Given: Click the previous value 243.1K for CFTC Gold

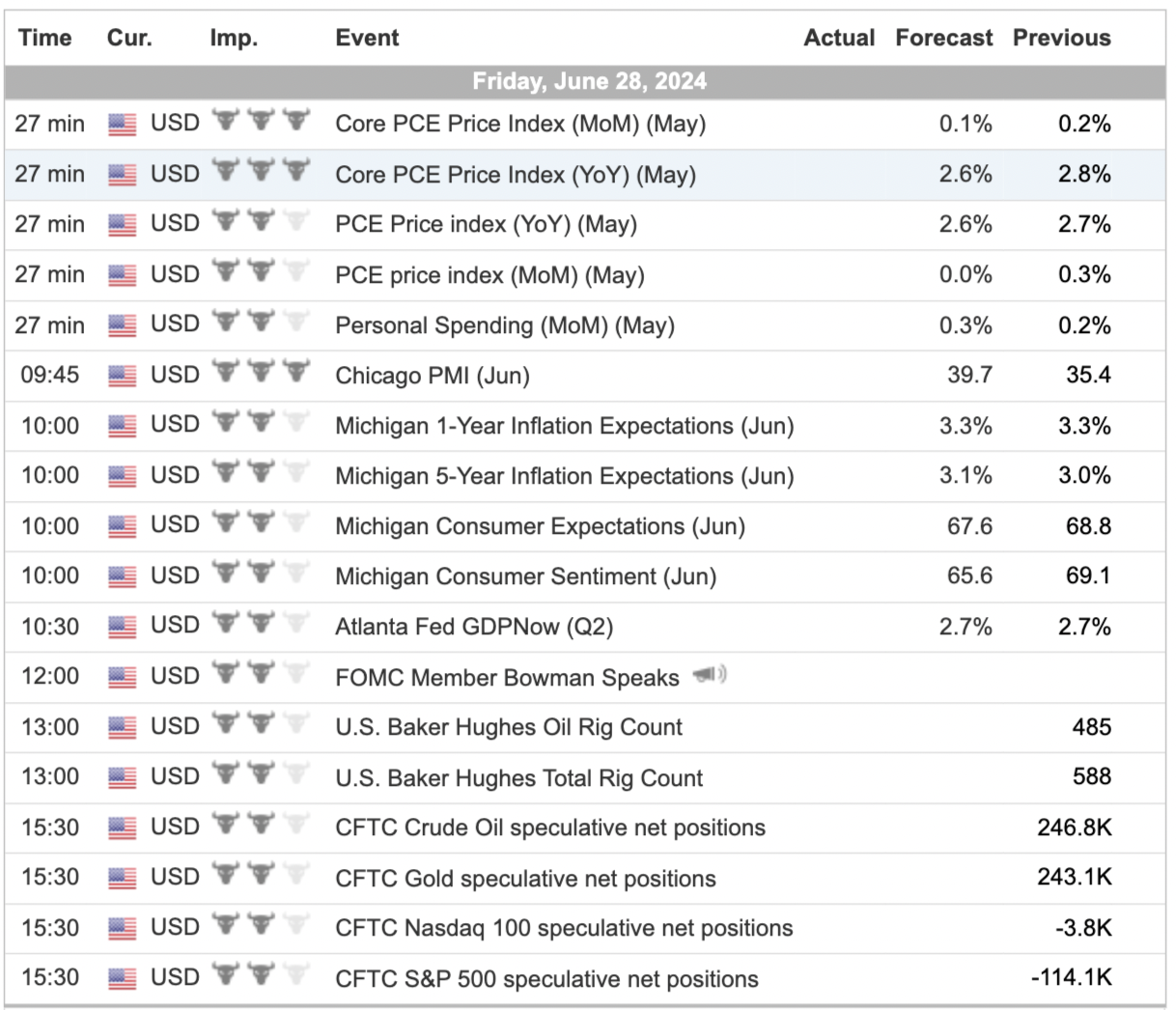Looking at the screenshot, I should tap(1075, 877).
